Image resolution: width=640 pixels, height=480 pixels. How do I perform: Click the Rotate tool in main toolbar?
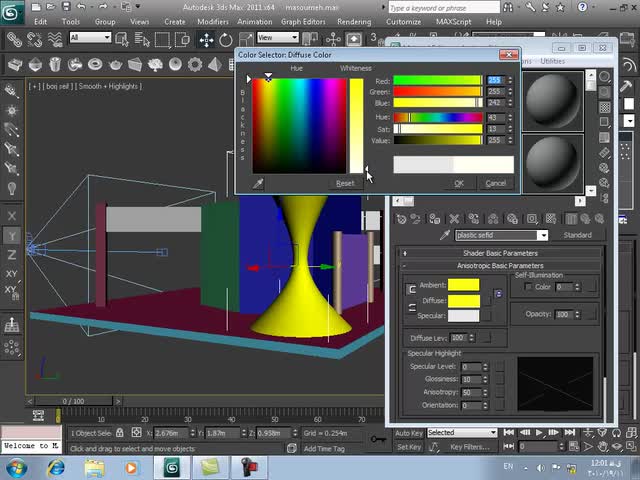pyautogui.click(x=225, y=39)
